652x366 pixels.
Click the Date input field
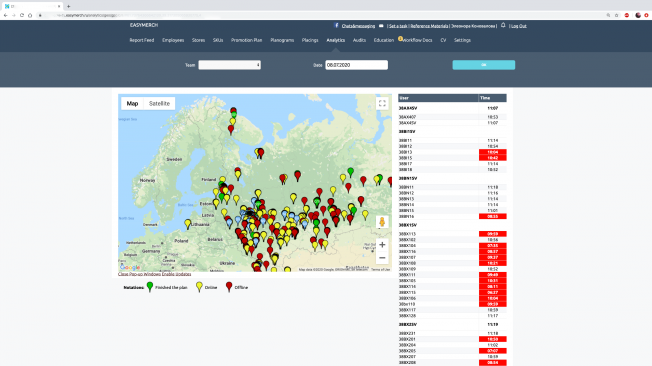coord(356,65)
